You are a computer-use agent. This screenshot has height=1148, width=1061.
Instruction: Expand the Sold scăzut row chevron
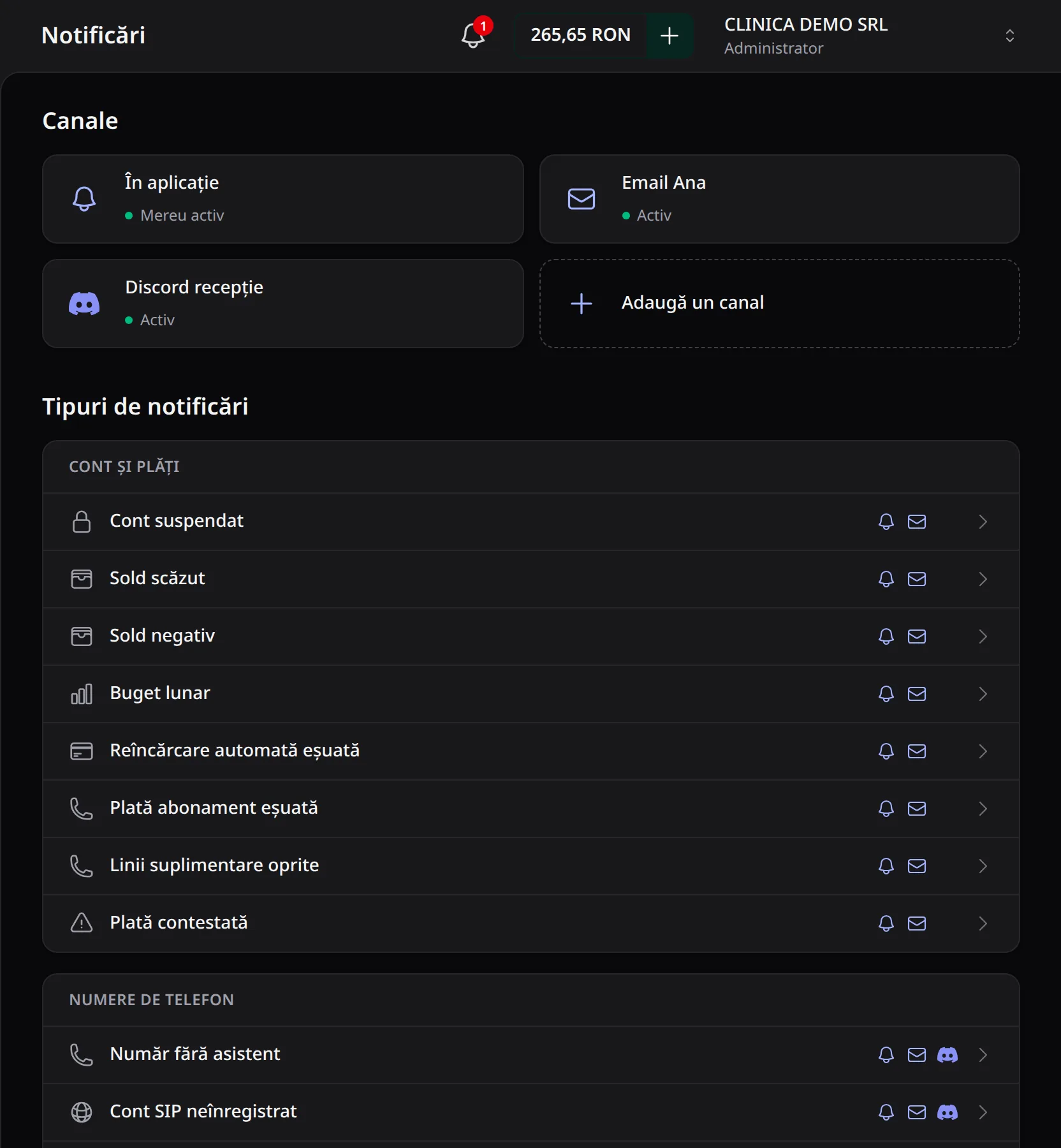(983, 579)
